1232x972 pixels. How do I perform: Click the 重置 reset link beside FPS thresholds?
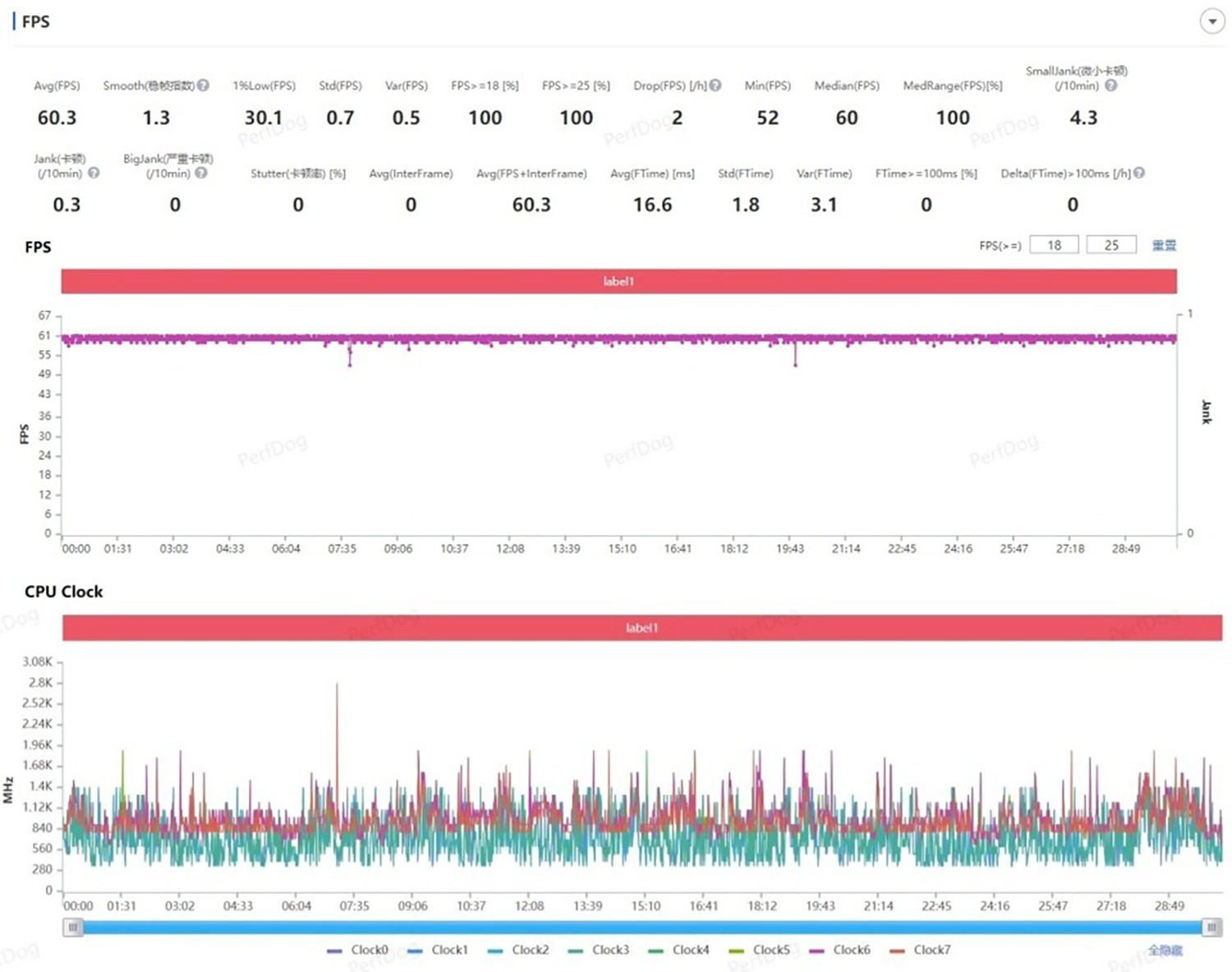(1164, 245)
